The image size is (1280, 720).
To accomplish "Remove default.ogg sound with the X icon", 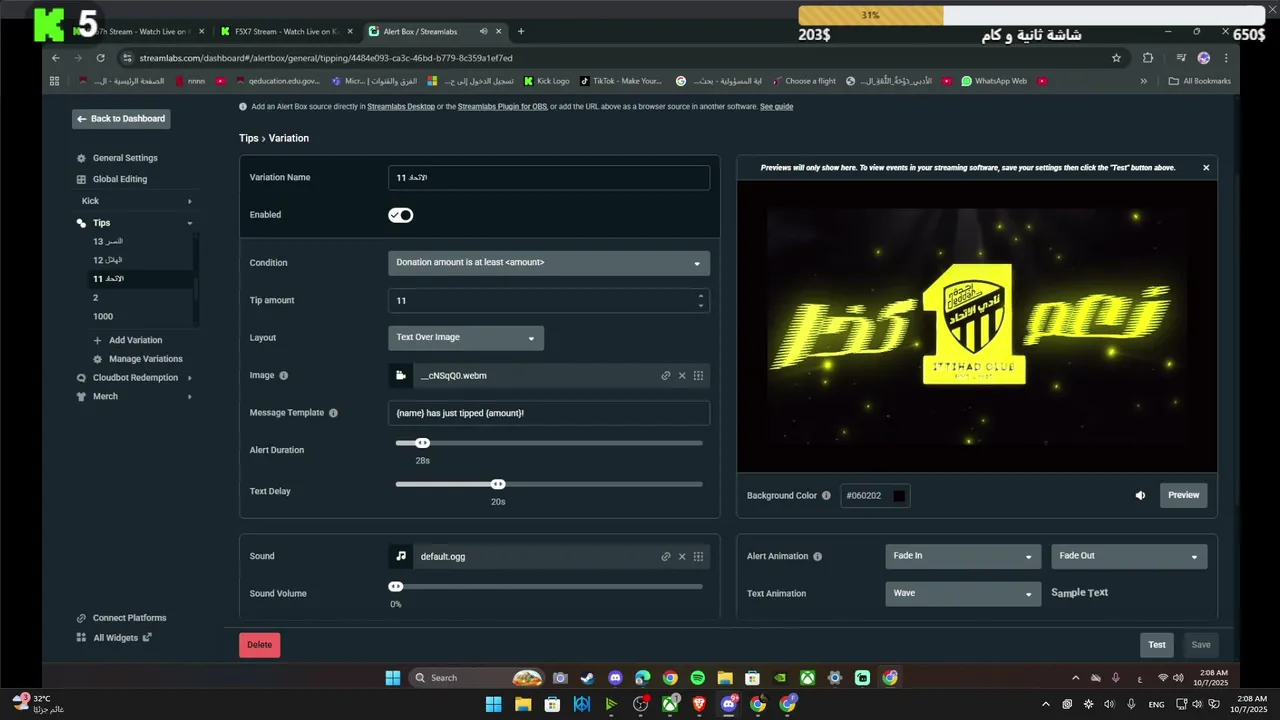I will tap(682, 557).
